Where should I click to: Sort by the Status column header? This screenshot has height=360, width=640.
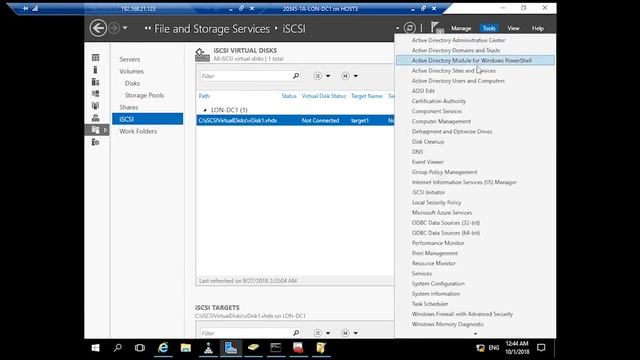289,96
